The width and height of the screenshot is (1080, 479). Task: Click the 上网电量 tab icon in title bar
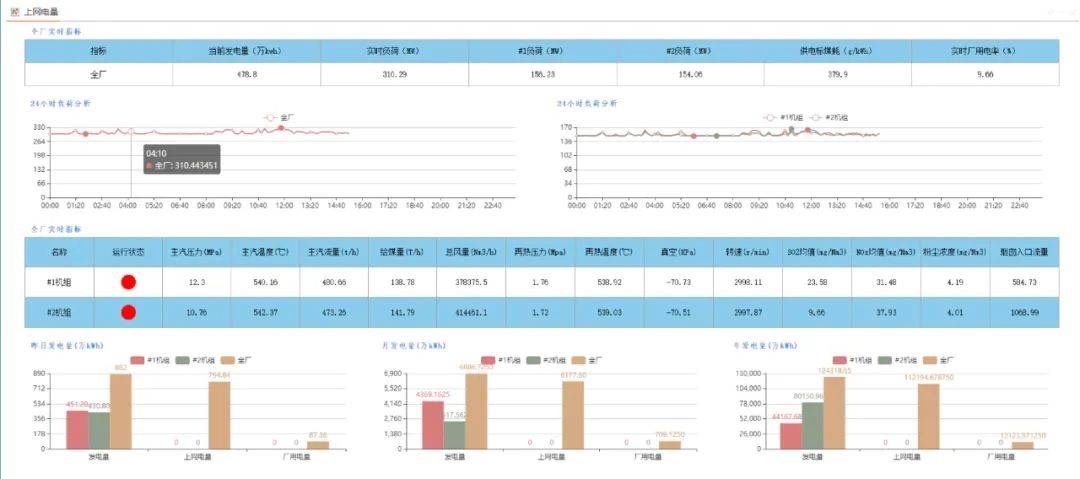(x=14, y=11)
